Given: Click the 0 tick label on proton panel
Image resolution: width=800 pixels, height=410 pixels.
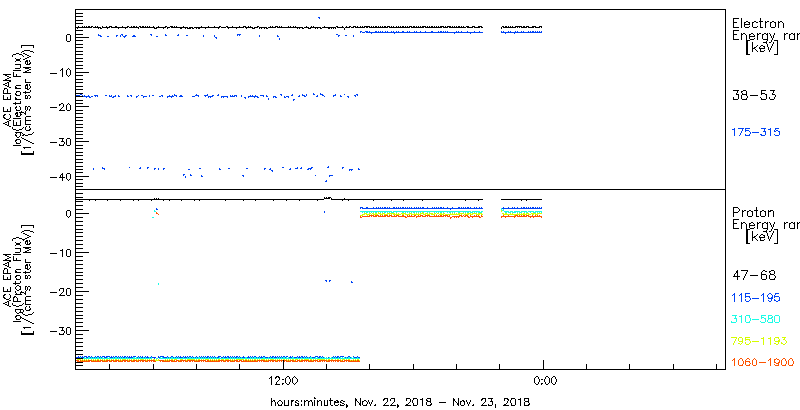Looking at the screenshot, I should (67, 213).
